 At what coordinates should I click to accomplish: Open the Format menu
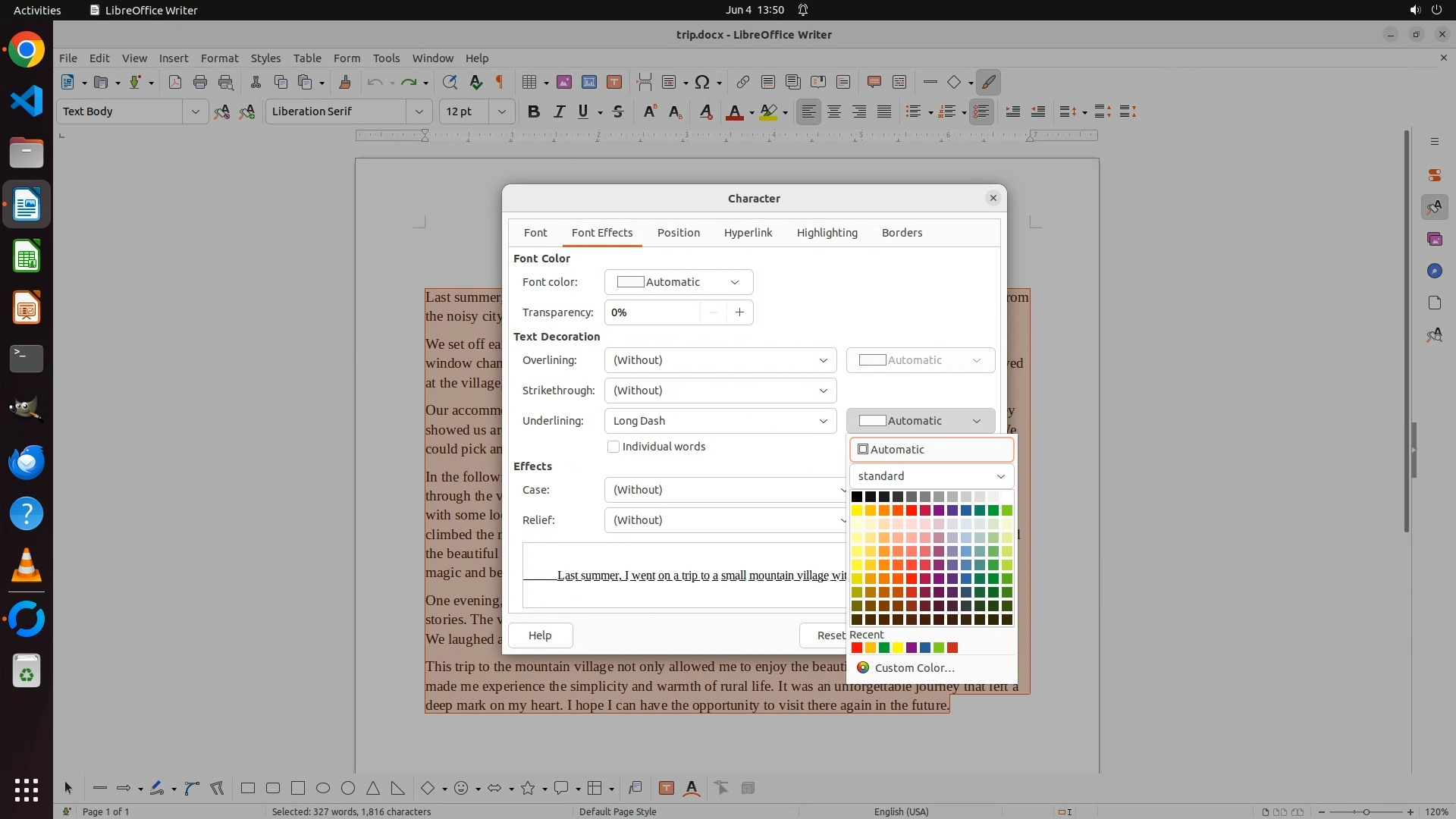219,58
